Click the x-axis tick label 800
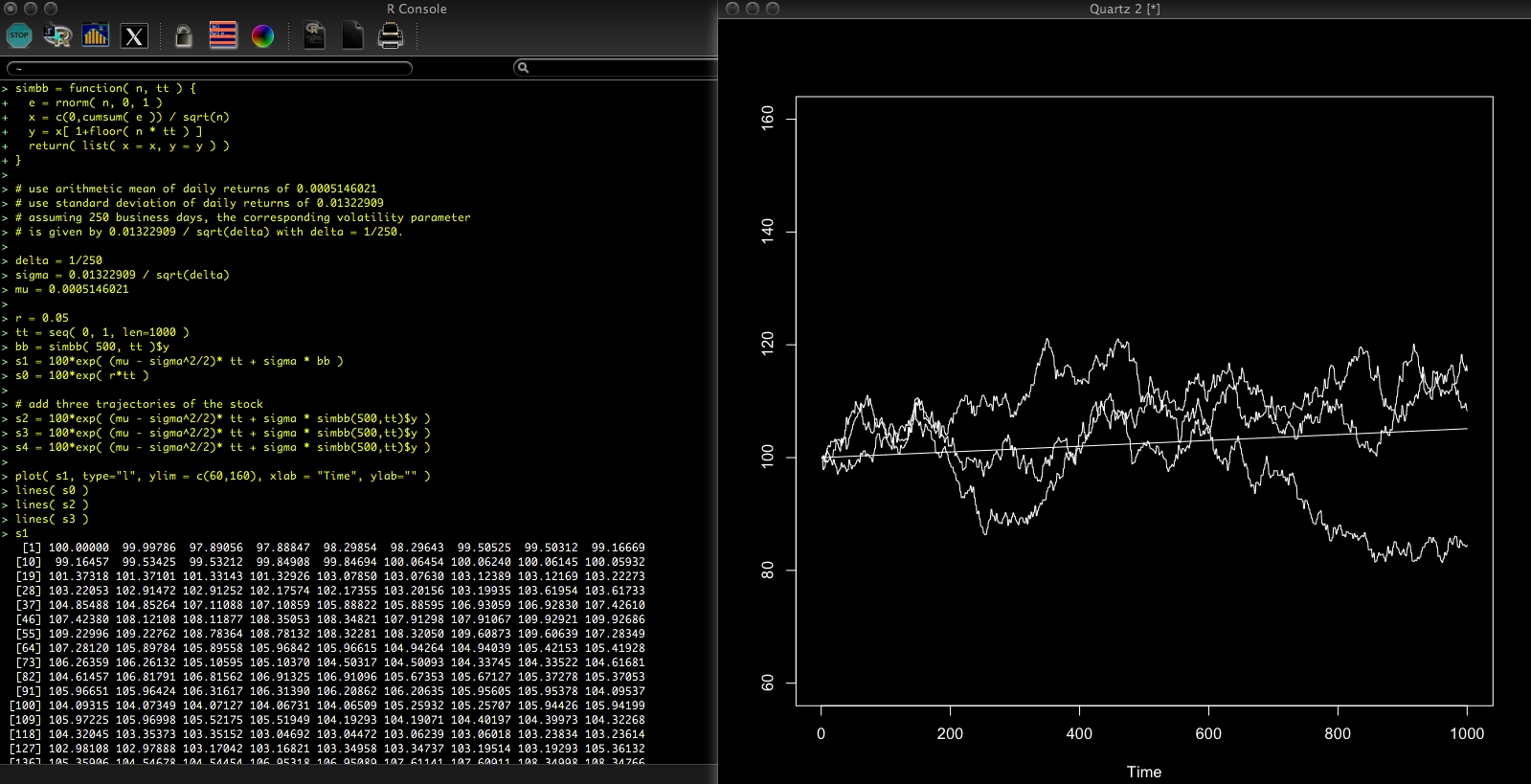 (1338, 733)
